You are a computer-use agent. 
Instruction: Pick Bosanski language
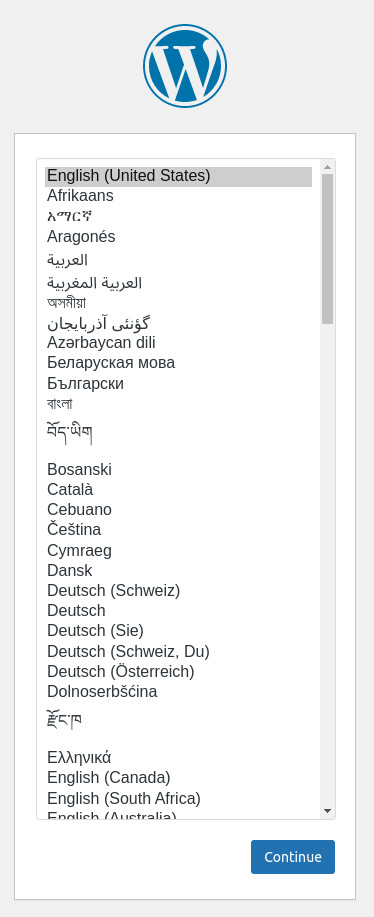178,470
